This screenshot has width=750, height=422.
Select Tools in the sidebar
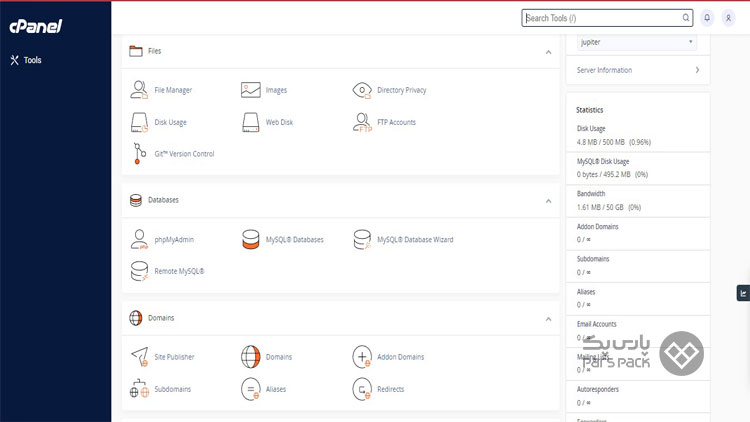click(26, 60)
